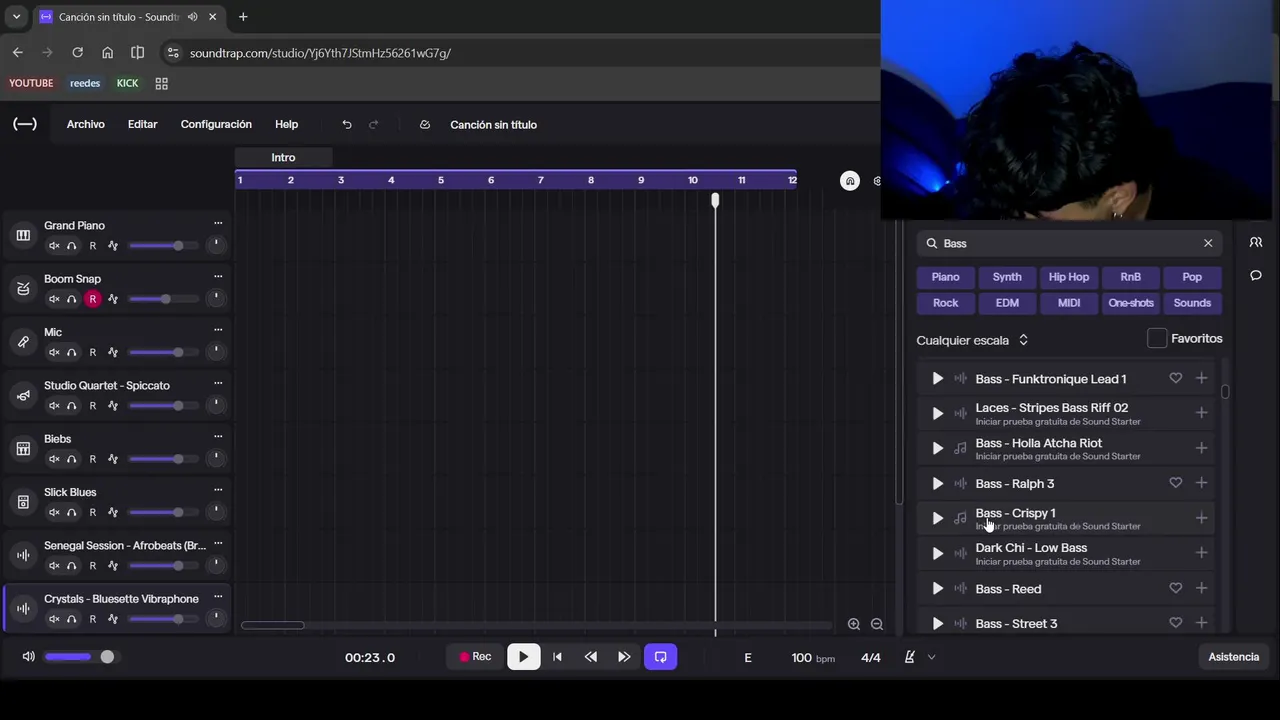Filter loops by Hip Hop
This screenshot has width=1280, height=720.
(1069, 277)
